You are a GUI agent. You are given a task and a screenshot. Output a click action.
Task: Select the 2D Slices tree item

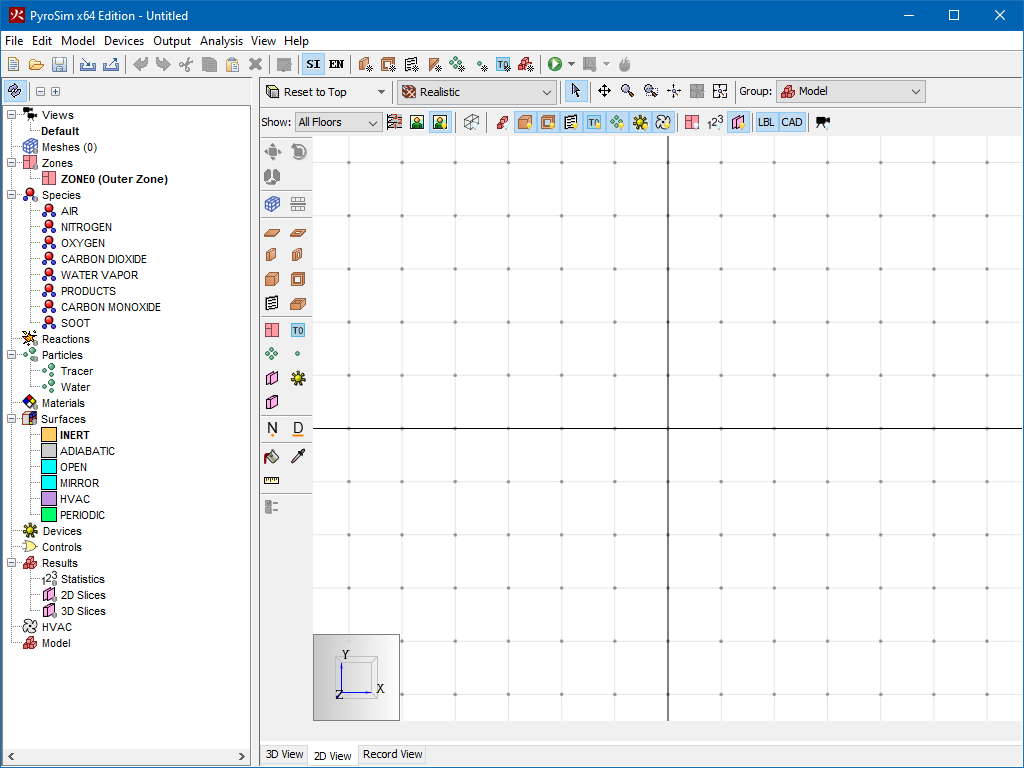click(83, 595)
